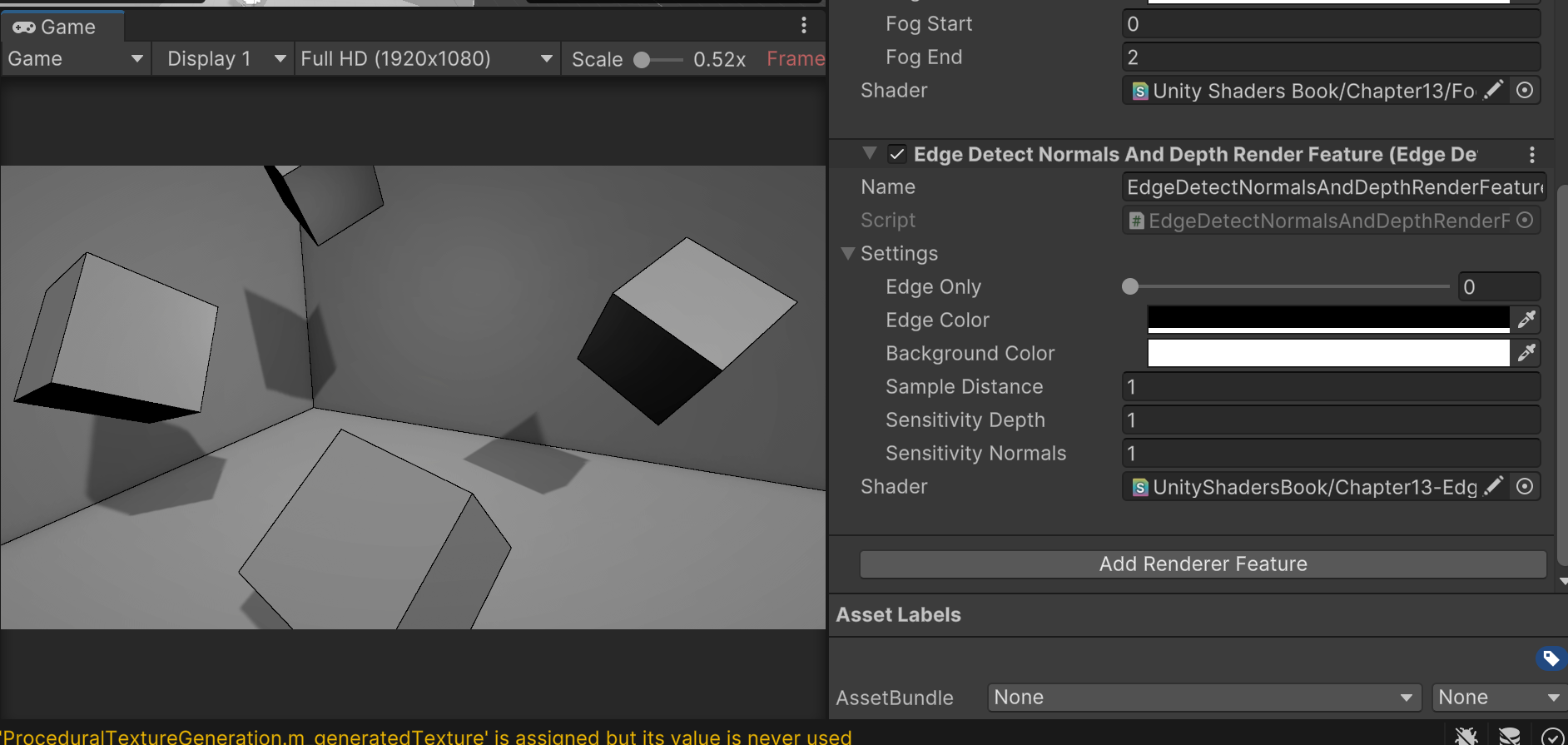Screen dimensions: 1568x745
Task: Open the Asset Labels tag icon
Action: (x=1551, y=658)
